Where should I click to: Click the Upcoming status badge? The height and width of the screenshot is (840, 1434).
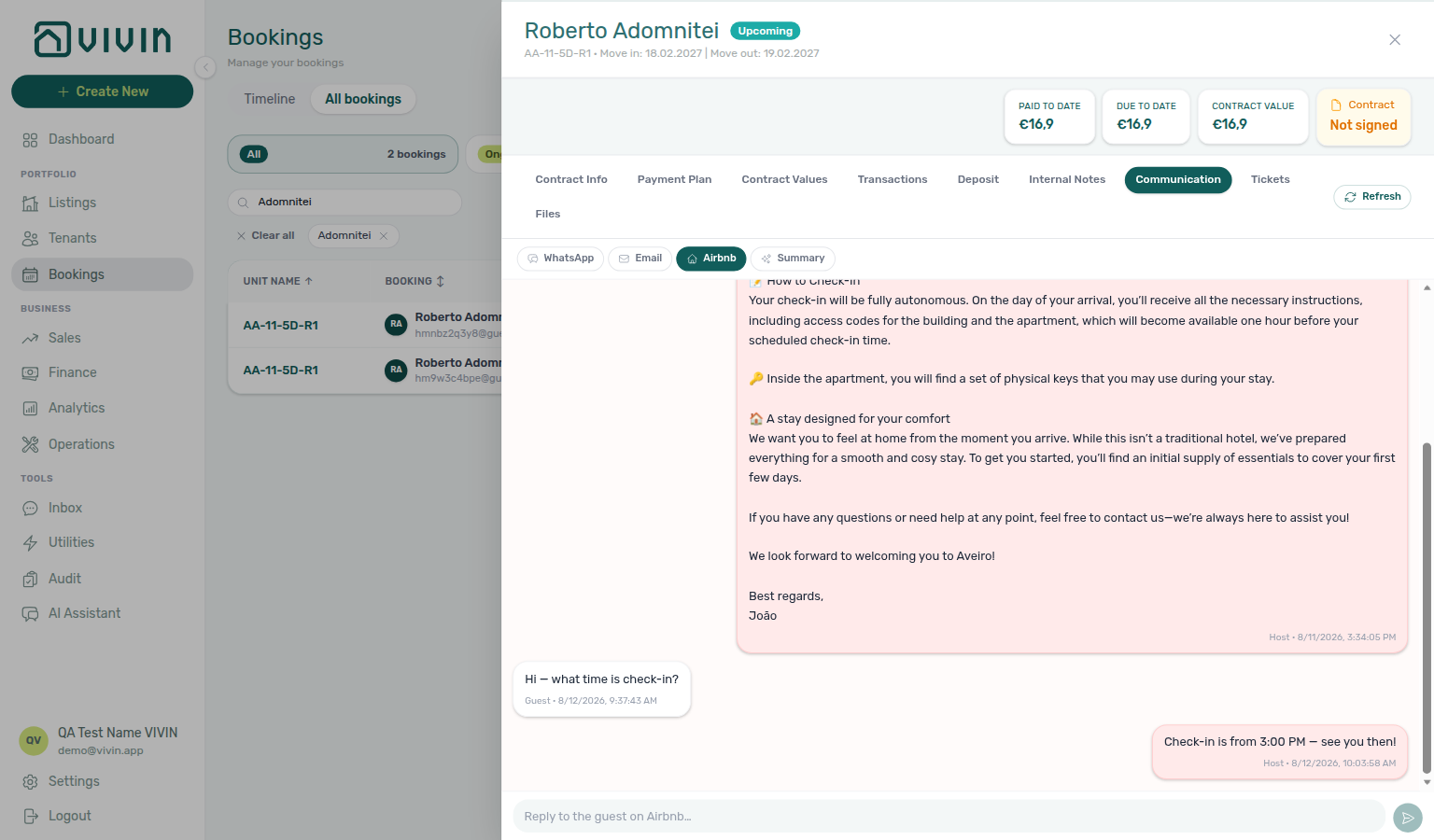pos(766,31)
